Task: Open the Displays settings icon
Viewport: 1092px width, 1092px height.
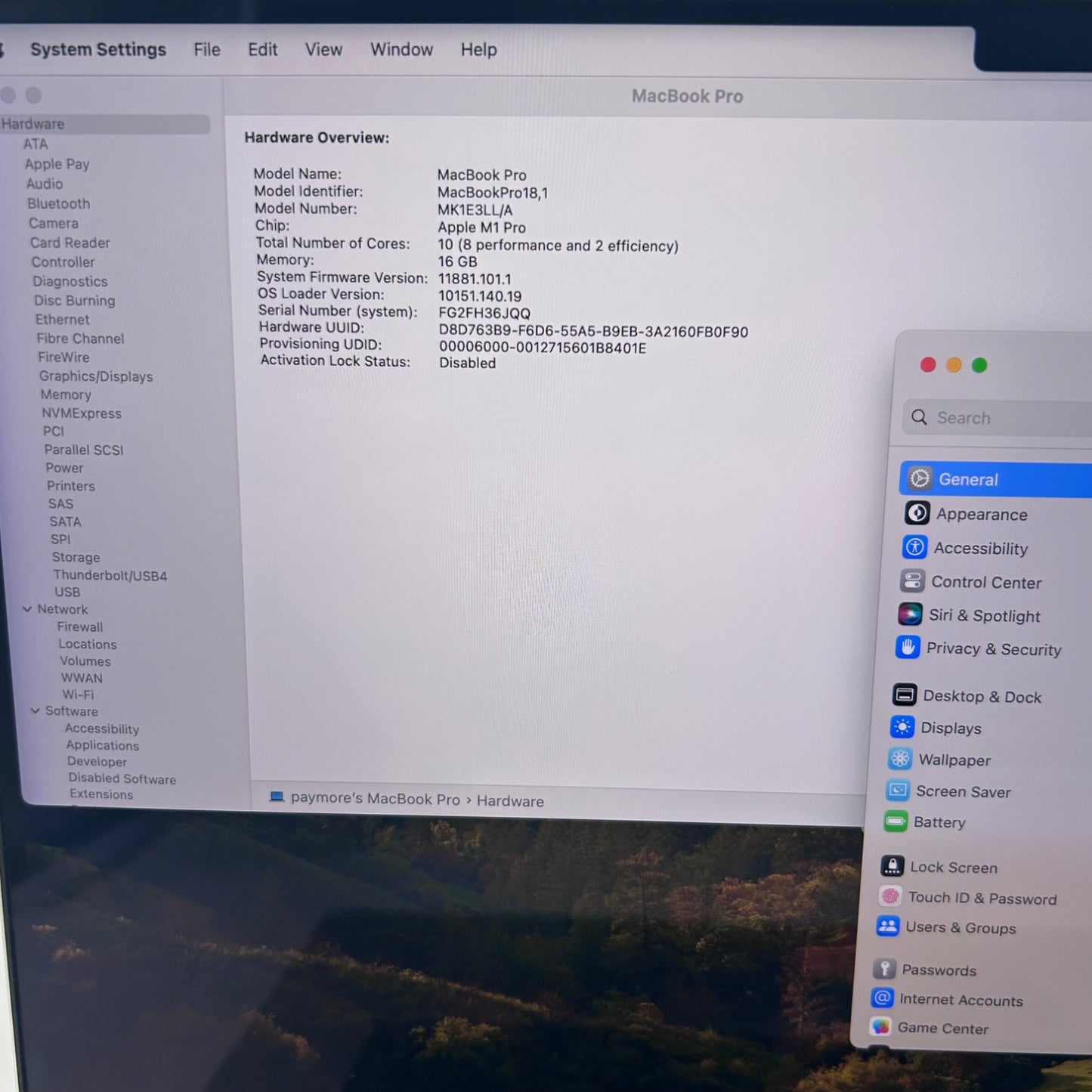Action: pos(902,727)
